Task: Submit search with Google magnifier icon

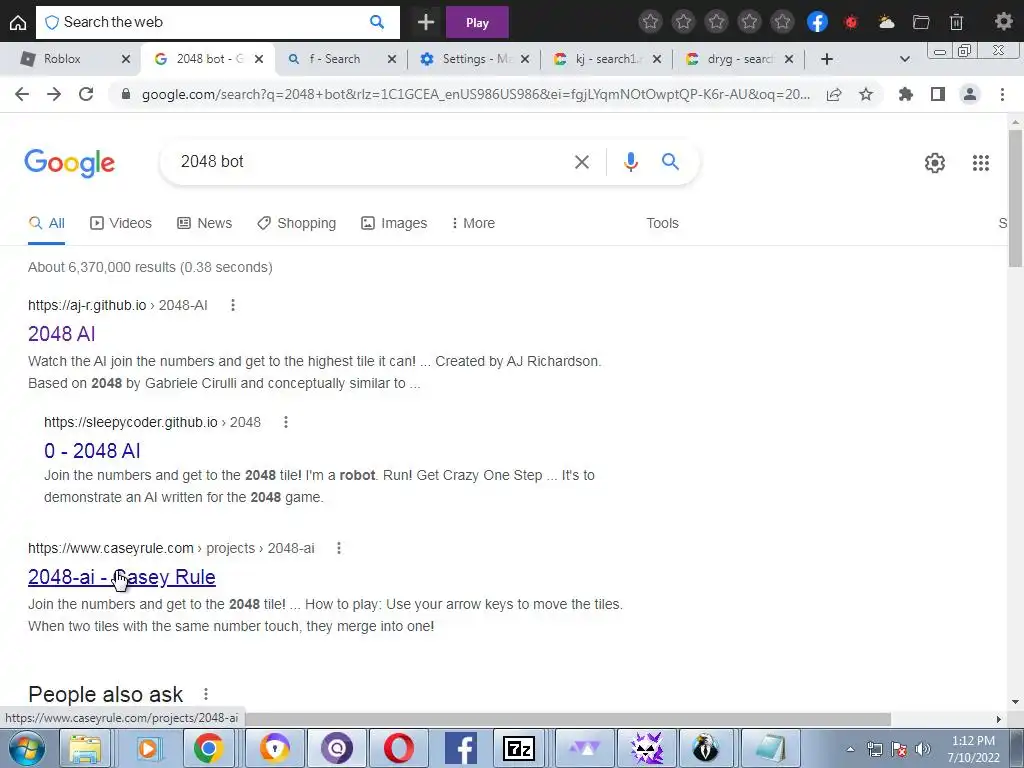Action: click(x=671, y=161)
